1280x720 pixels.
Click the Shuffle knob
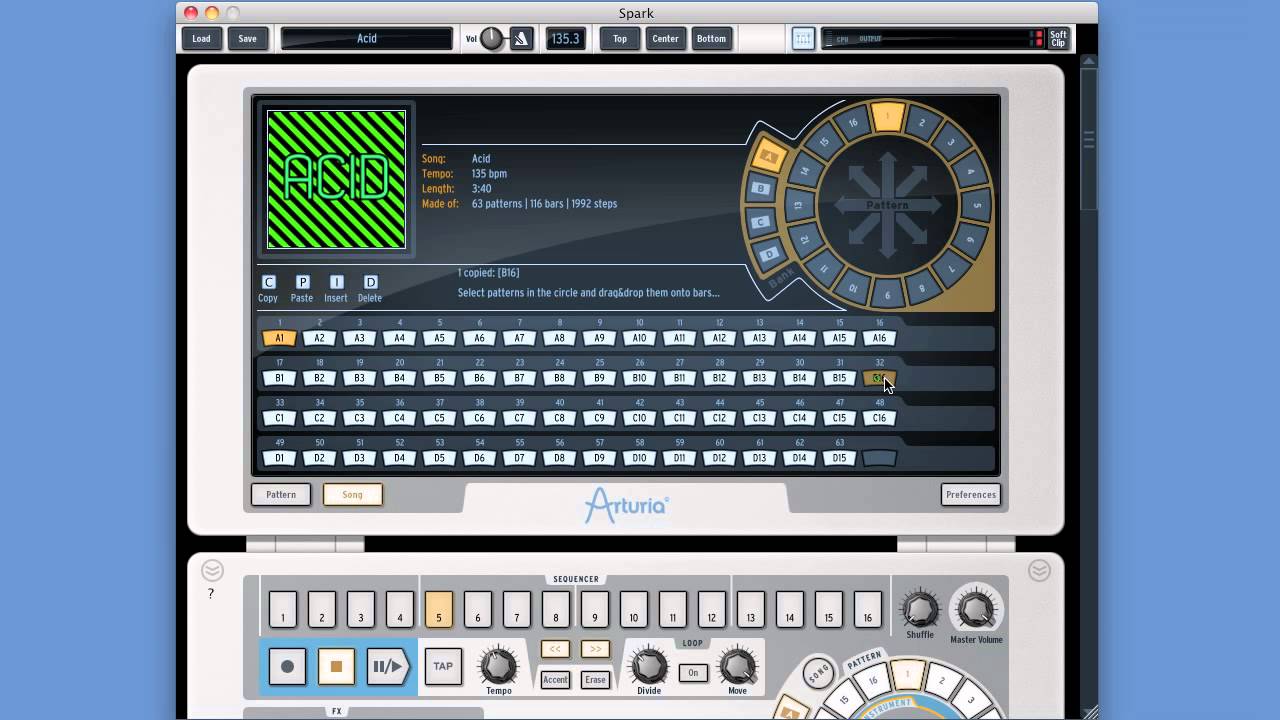(x=920, y=609)
